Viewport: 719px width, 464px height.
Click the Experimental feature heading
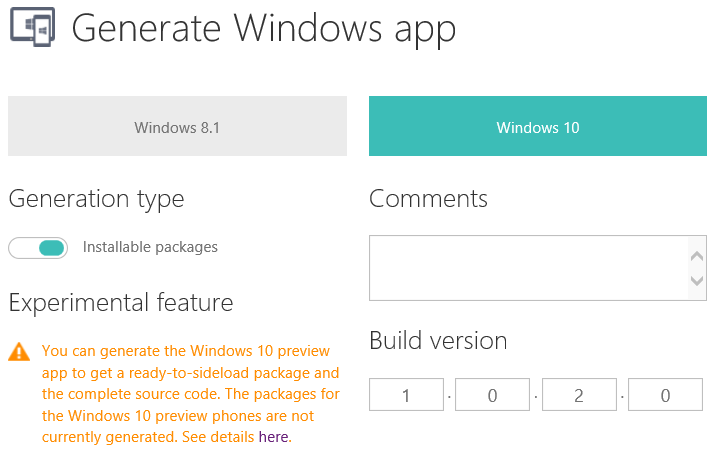point(121,303)
